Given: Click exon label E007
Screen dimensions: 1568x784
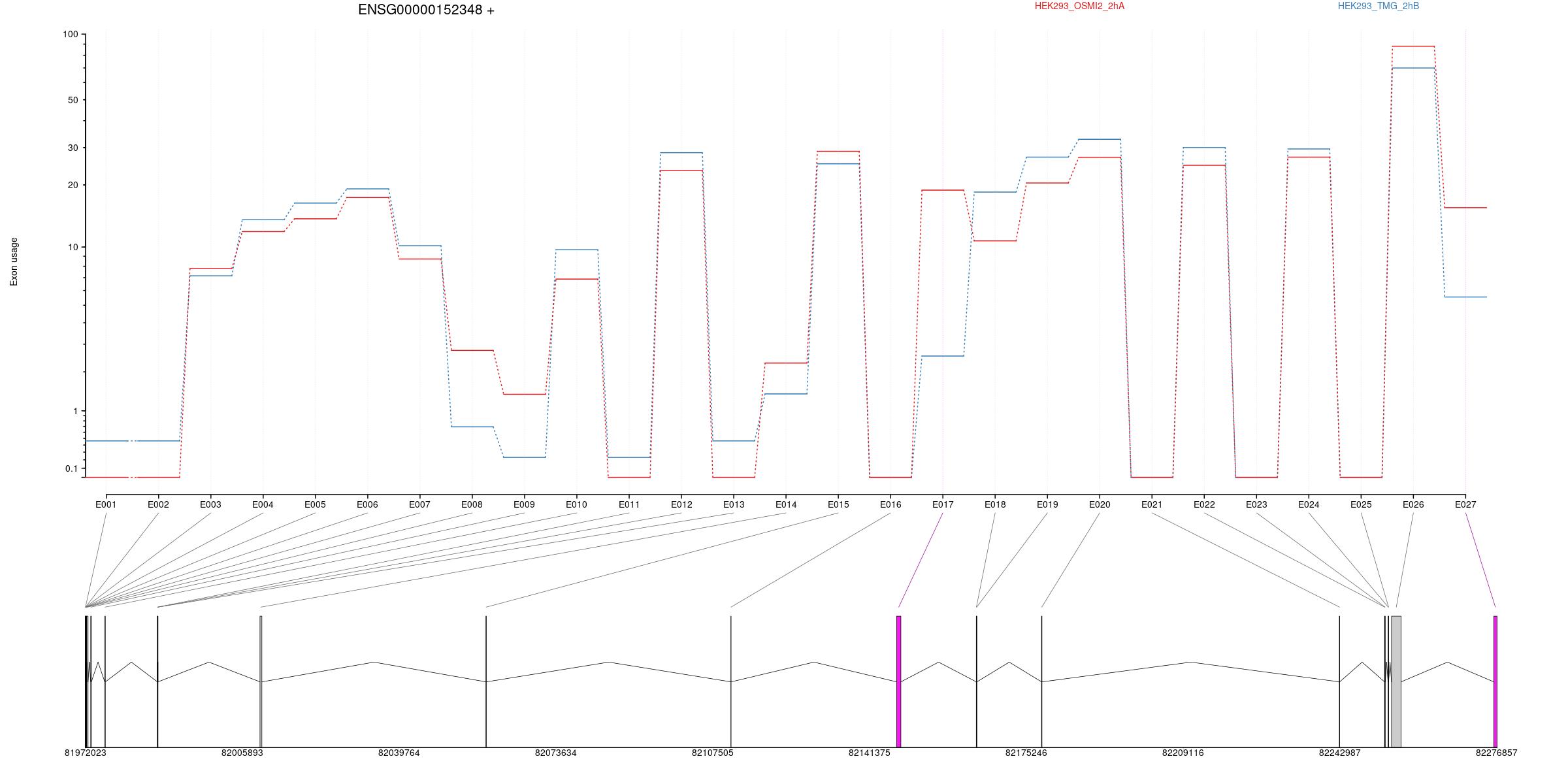Looking at the screenshot, I should pyautogui.click(x=419, y=504).
